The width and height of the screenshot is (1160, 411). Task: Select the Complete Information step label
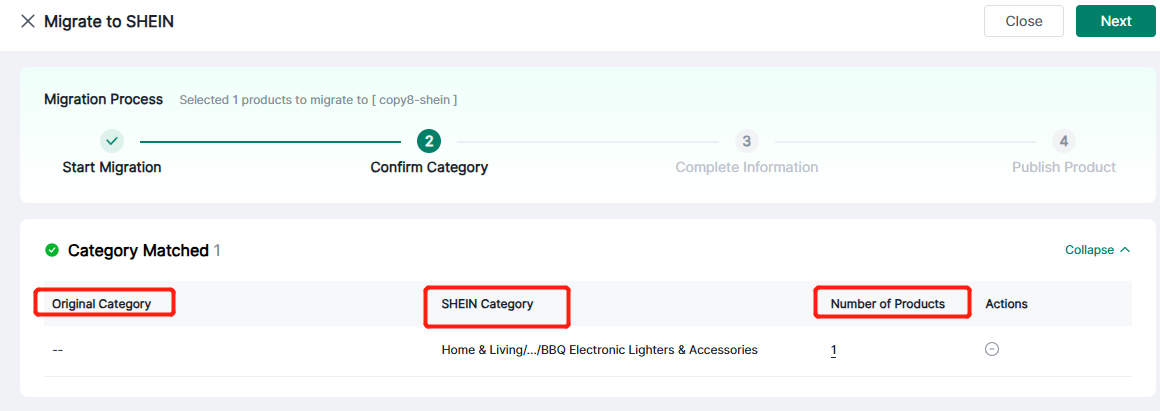click(746, 167)
